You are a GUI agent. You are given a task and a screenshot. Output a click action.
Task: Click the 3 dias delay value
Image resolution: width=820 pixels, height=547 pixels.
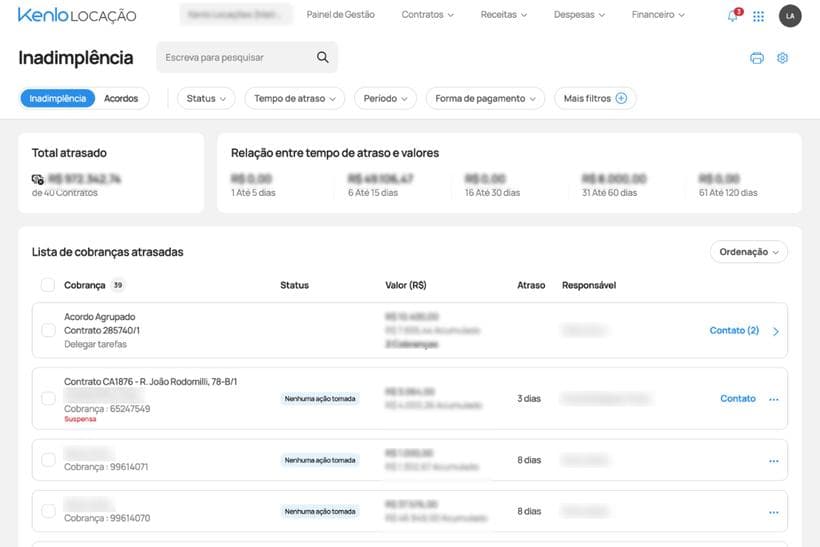click(x=529, y=398)
